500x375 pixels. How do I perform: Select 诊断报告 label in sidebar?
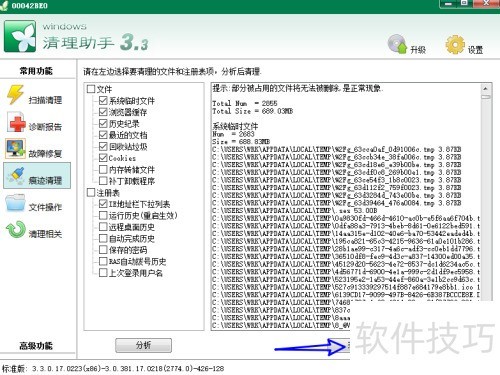(x=45, y=127)
